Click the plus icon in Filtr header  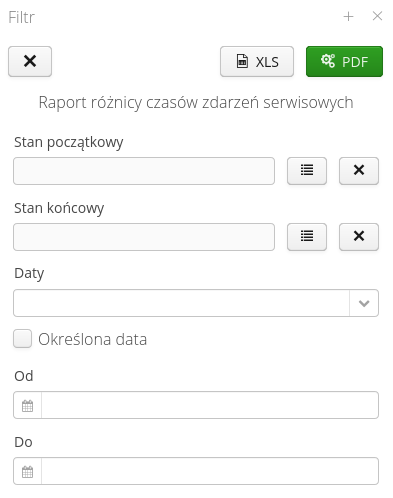pyautogui.click(x=348, y=16)
